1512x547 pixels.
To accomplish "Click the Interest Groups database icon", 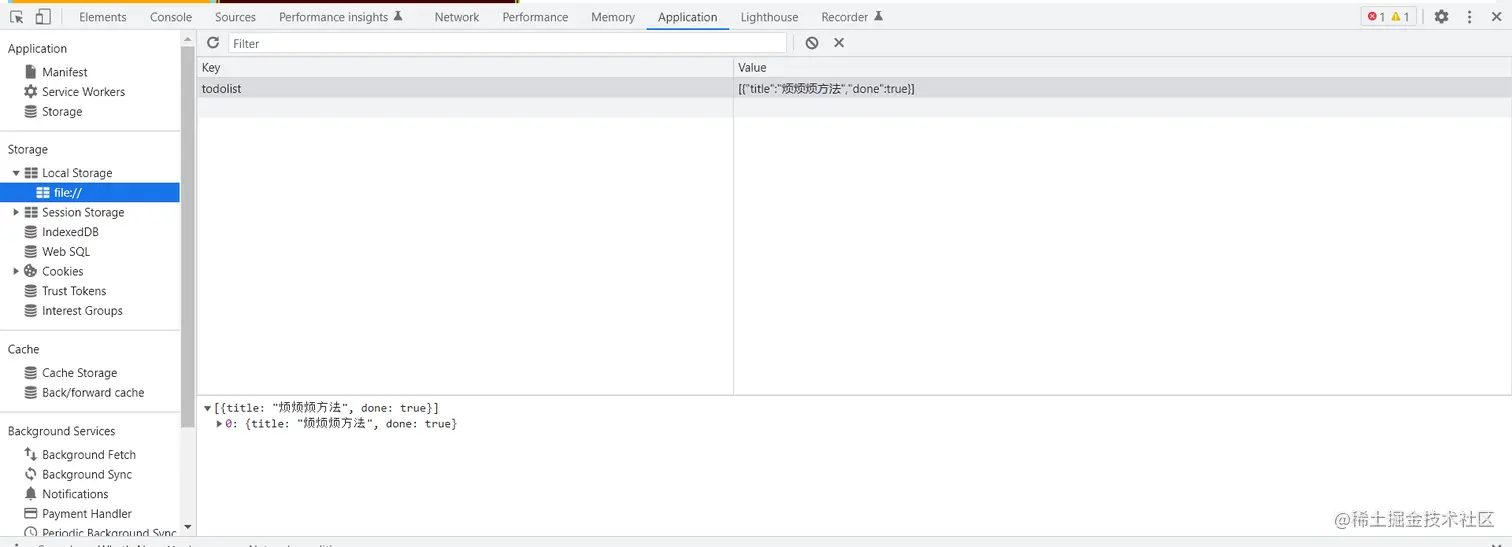I will (31, 311).
